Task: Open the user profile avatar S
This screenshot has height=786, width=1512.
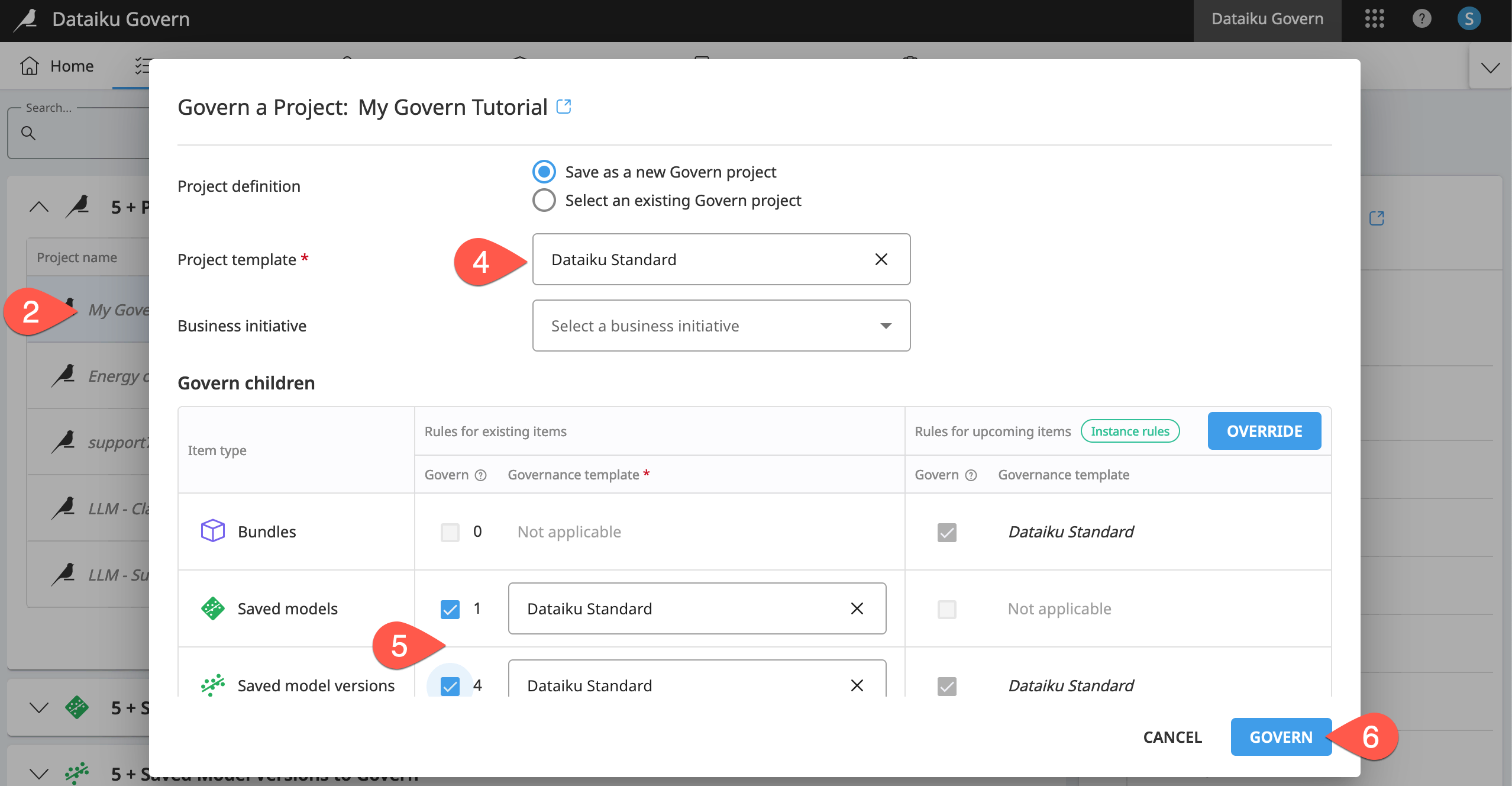Action: pyautogui.click(x=1469, y=19)
